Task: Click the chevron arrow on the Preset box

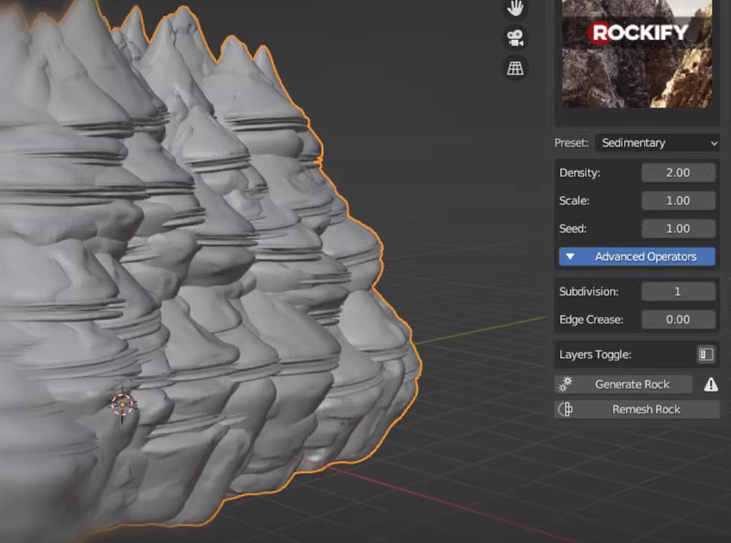Action: coord(713,143)
